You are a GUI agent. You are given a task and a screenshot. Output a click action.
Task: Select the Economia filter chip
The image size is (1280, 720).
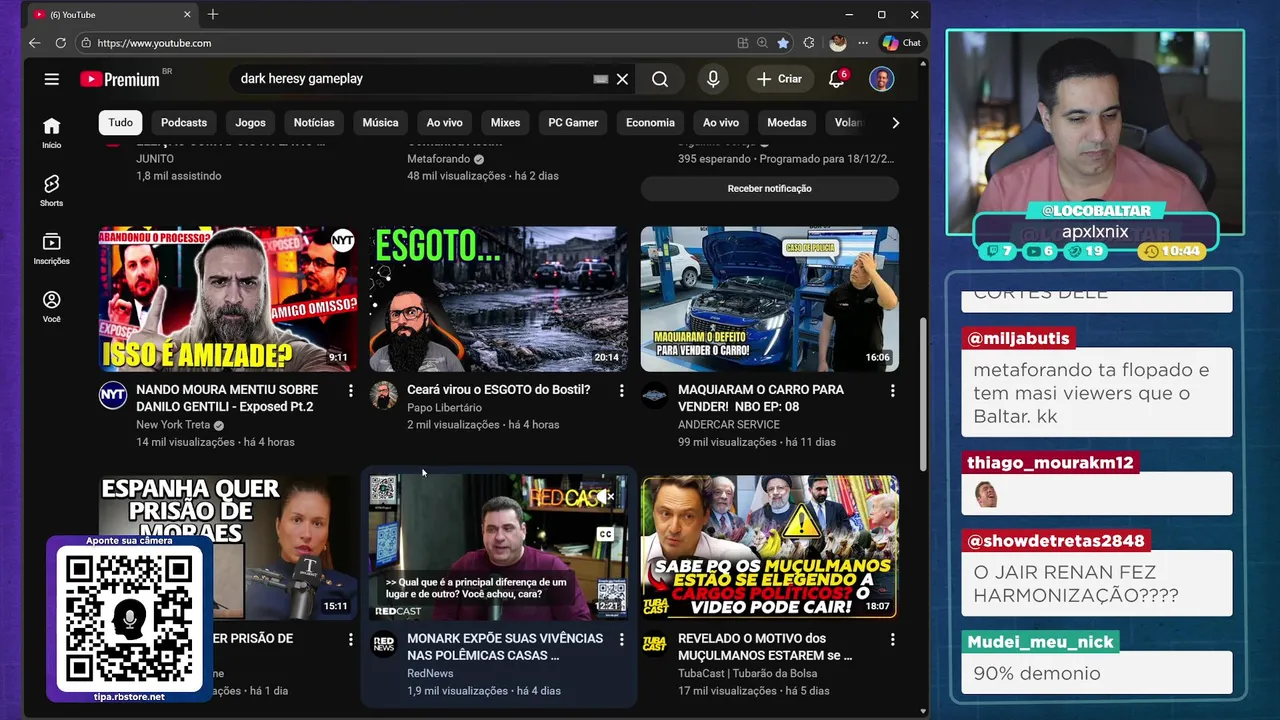pyautogui.click(x=650, y=122)
